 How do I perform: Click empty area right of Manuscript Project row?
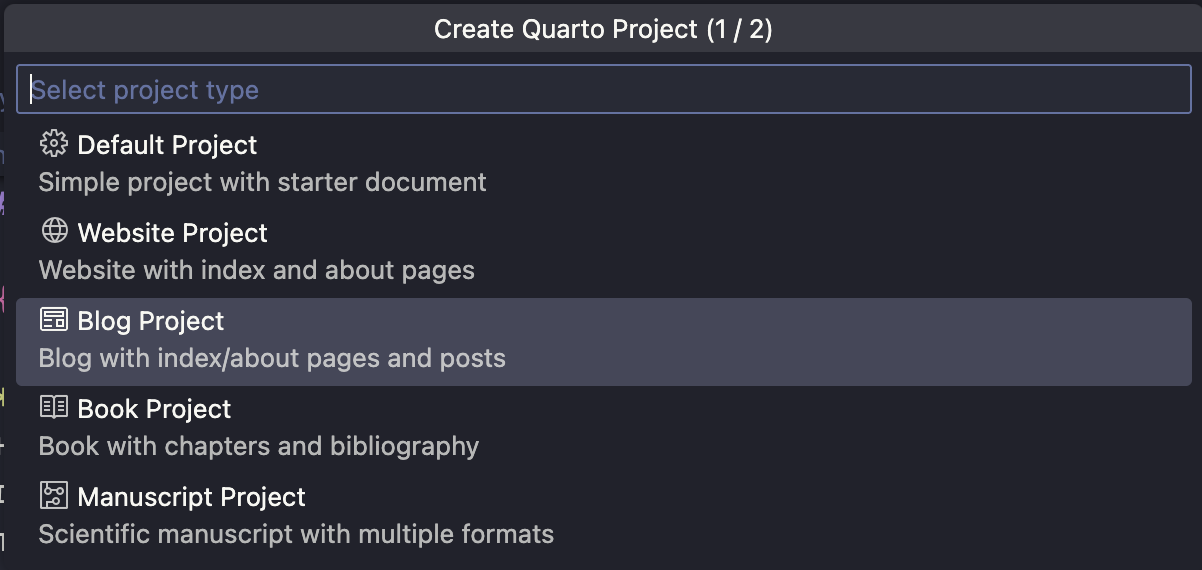tap(850, 517)
